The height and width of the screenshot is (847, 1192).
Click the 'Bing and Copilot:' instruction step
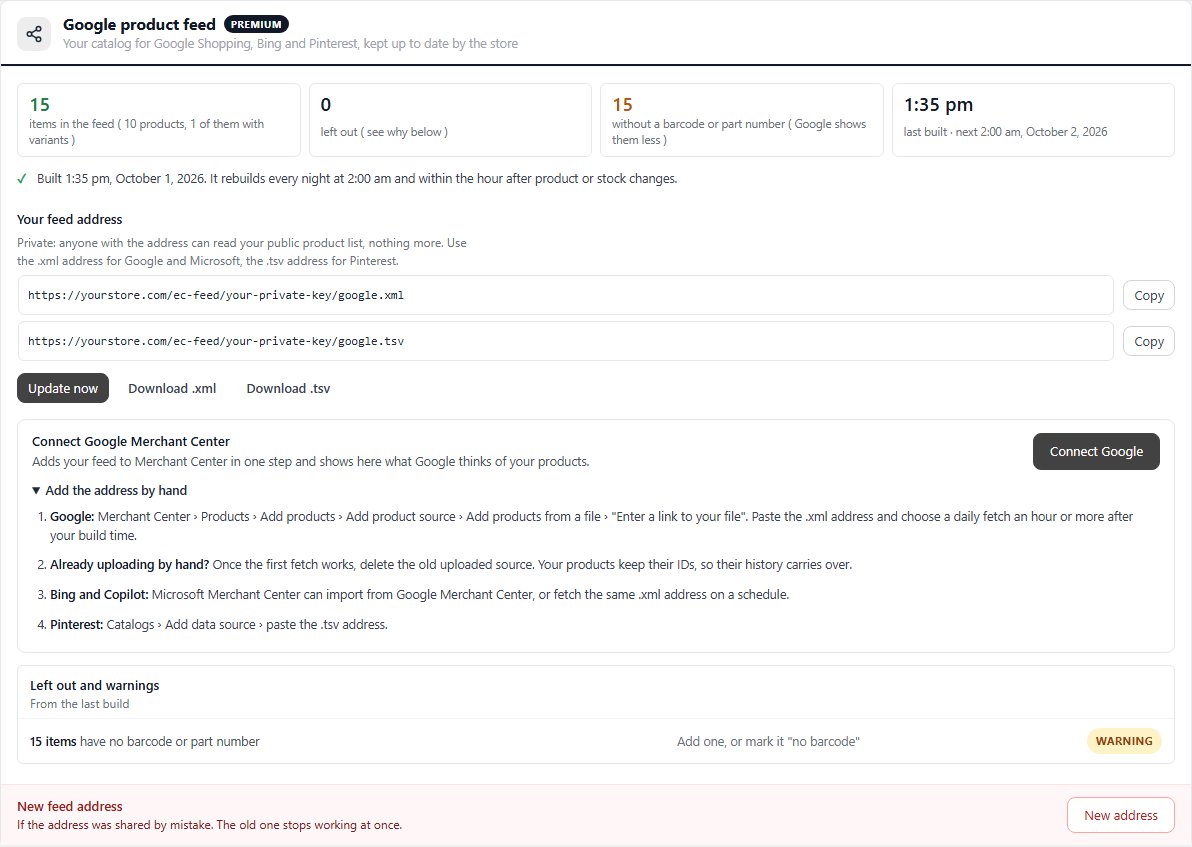[420, 594]
